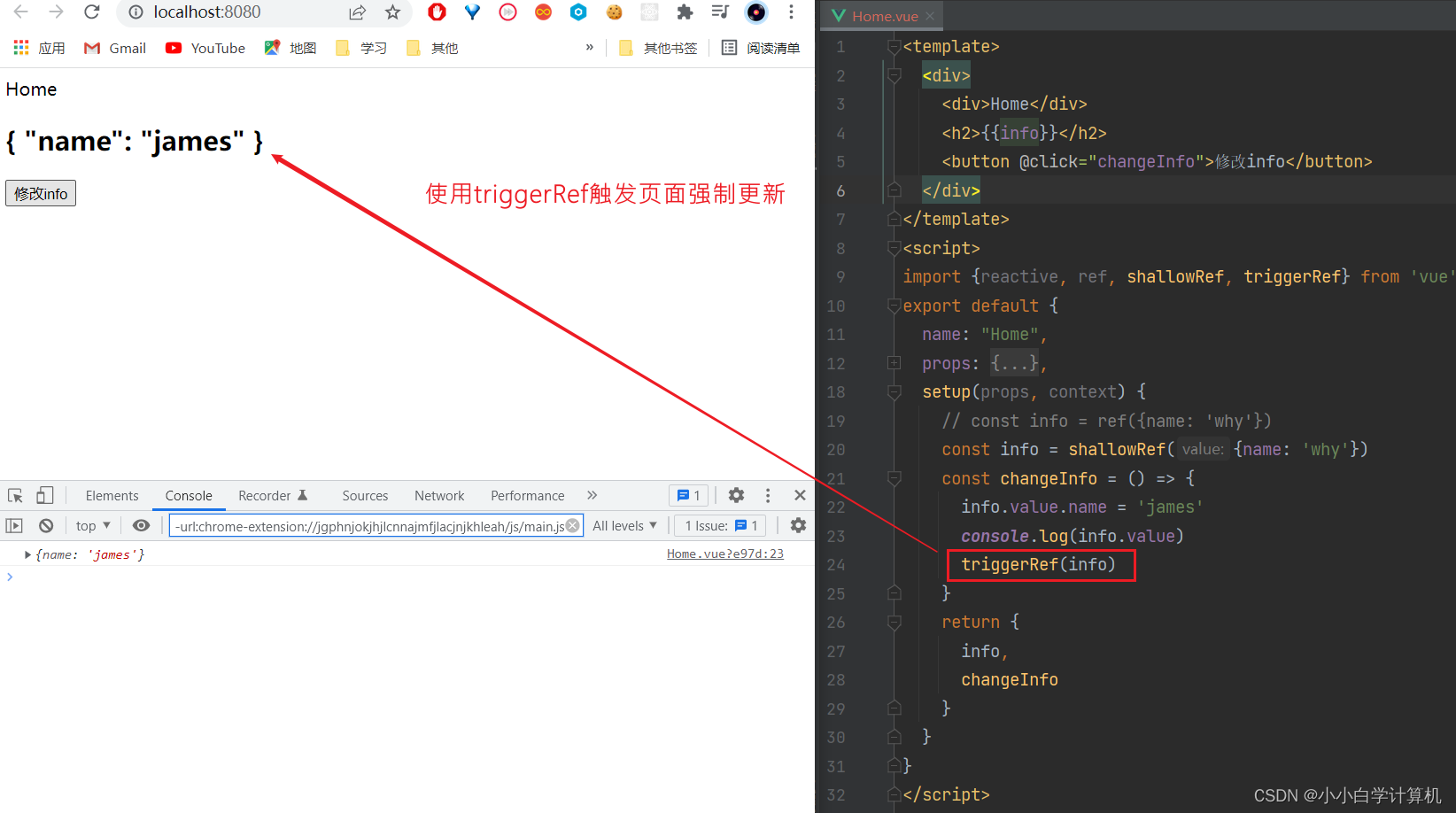Open the blue hexagon extension icon
This screenshot has width=1456, height=813.
point(578,12)
